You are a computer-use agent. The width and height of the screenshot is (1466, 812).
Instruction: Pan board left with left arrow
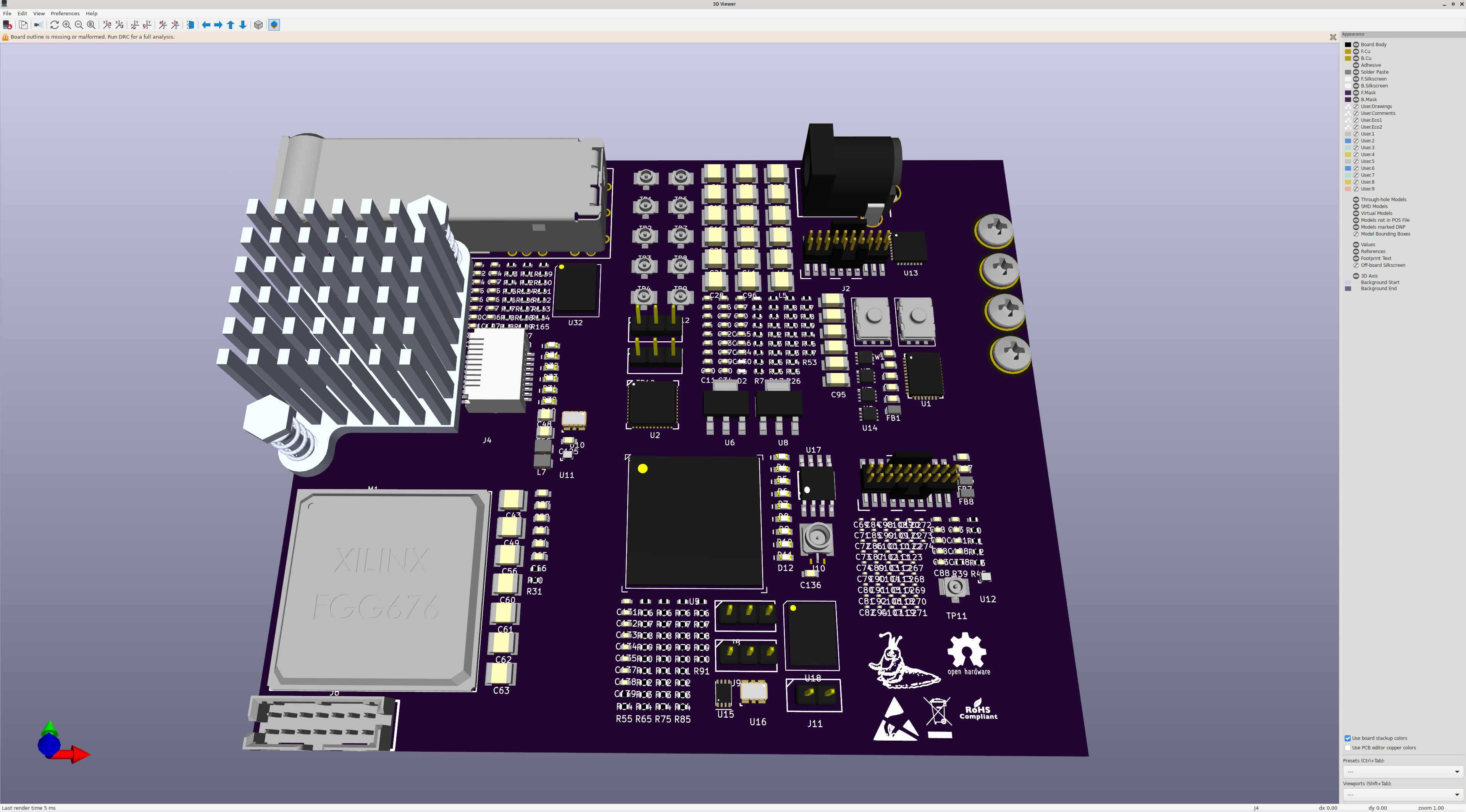pos(206,25)
